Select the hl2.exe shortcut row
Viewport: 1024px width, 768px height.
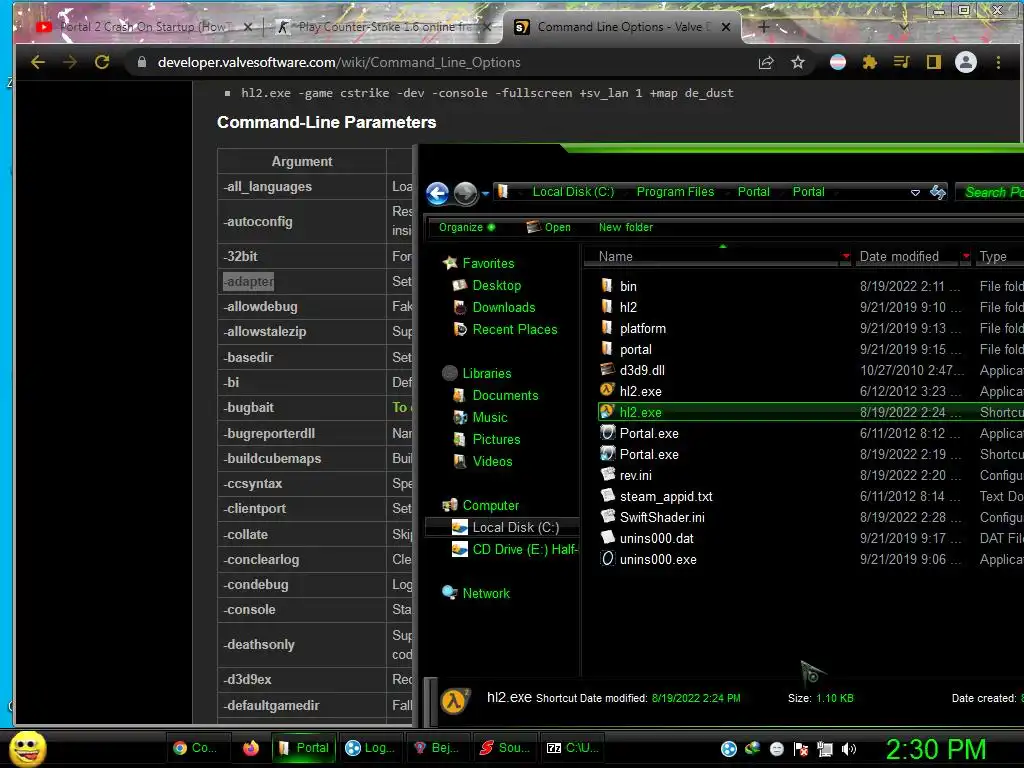tap(810, 412)
